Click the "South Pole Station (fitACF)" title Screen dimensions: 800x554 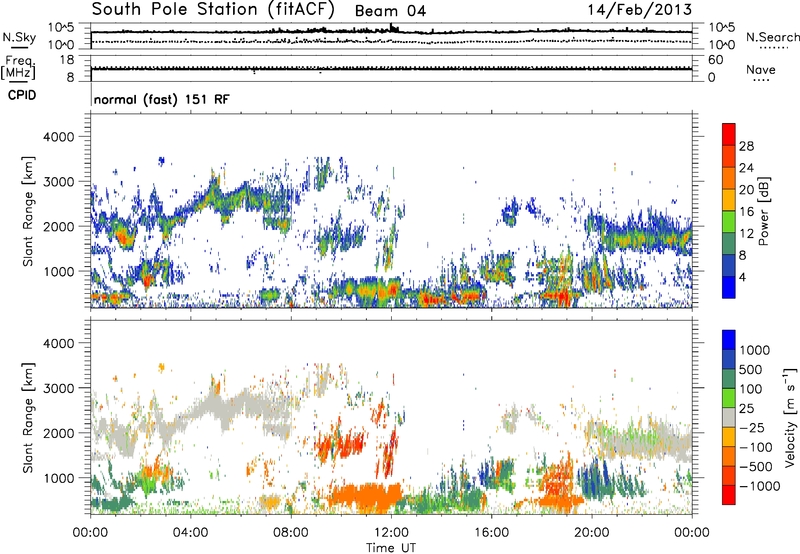point(213,9)
